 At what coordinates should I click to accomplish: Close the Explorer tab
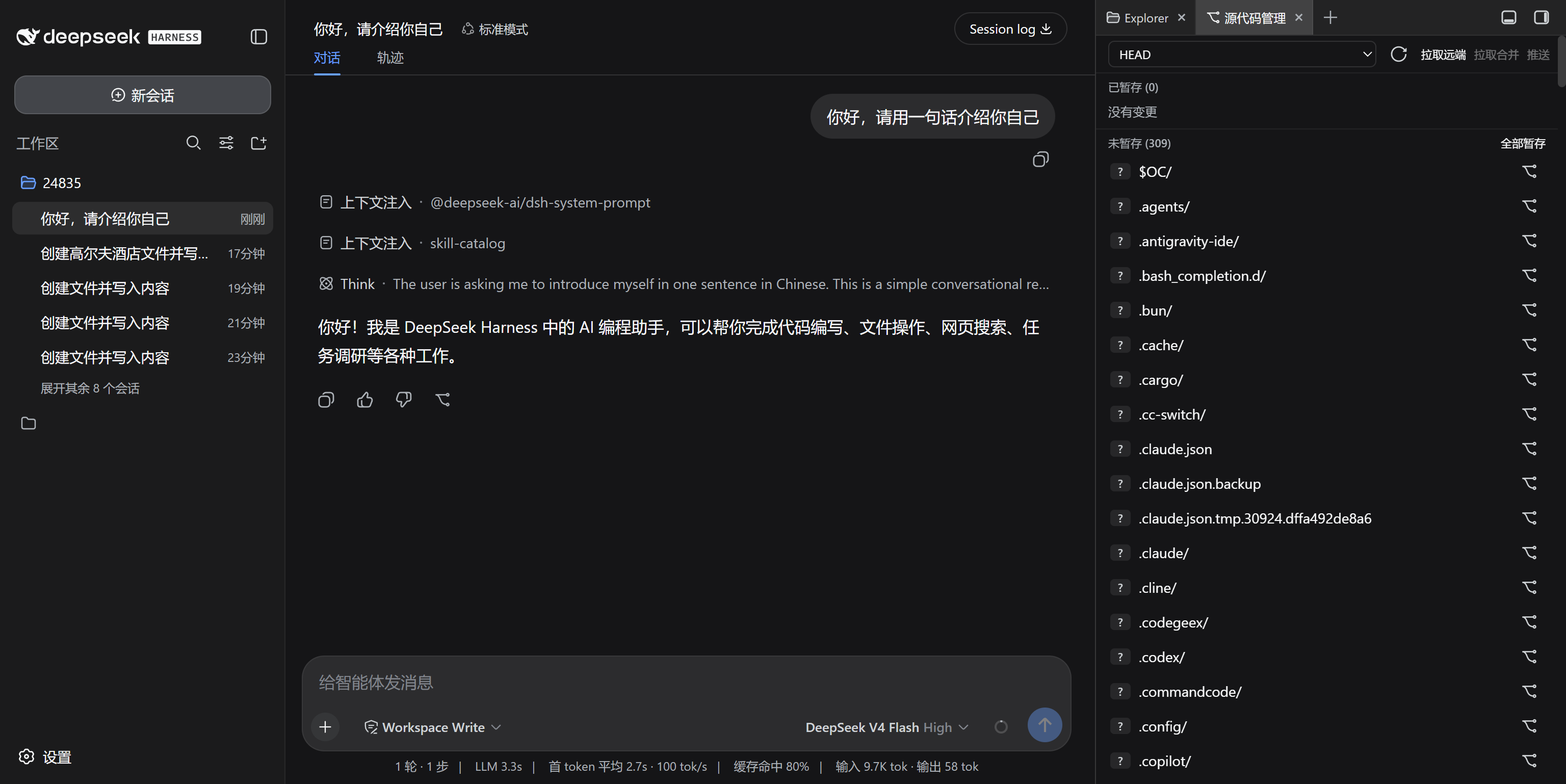[x=1181, y=18]
